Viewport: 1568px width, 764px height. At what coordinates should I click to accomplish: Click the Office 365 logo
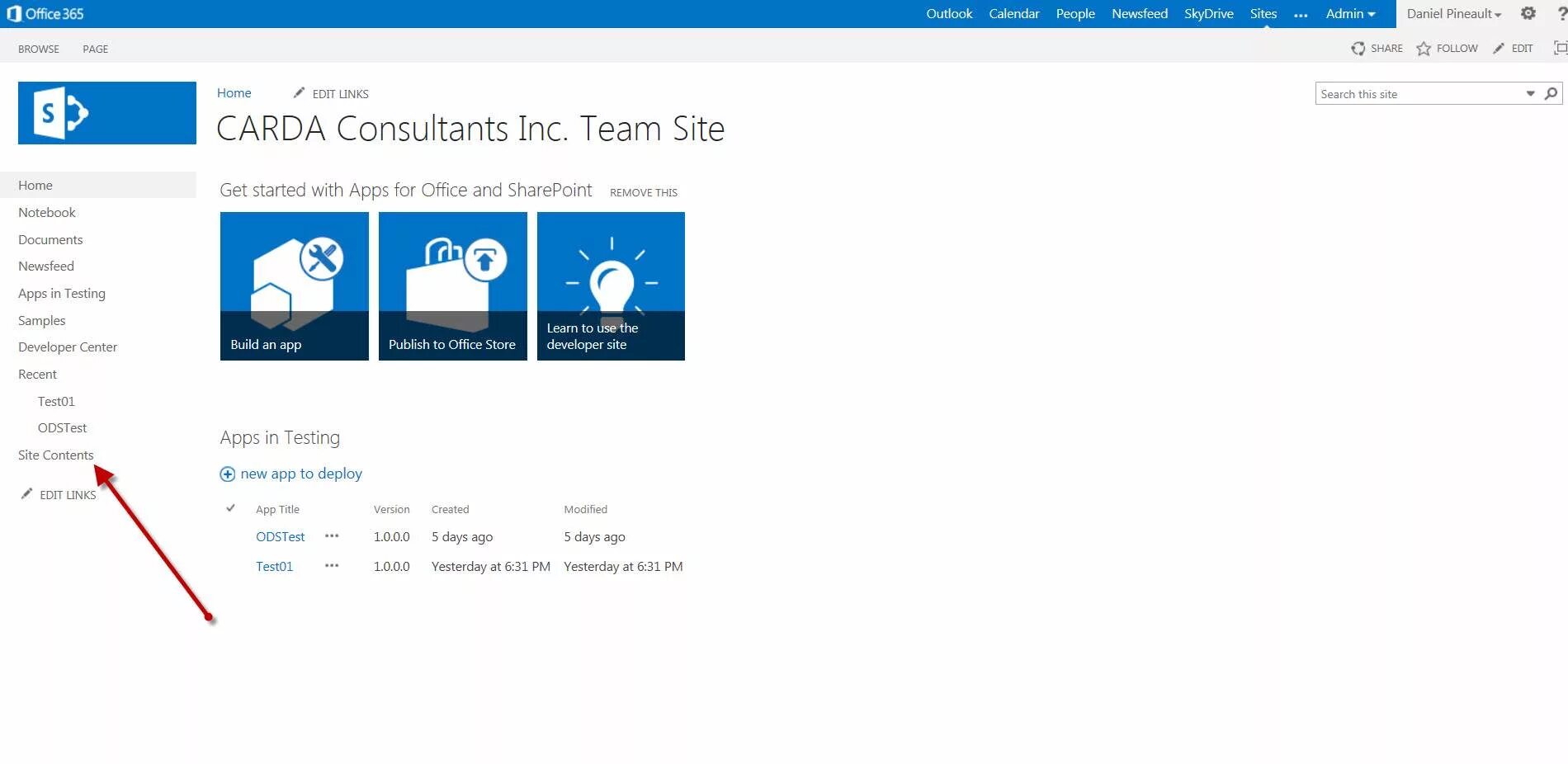click(x=45, y=14)
